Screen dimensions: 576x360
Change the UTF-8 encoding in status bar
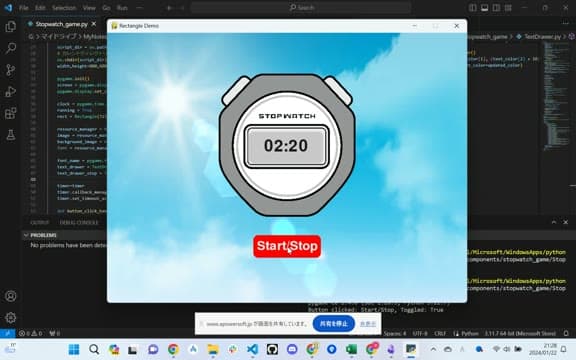point(420,334)
